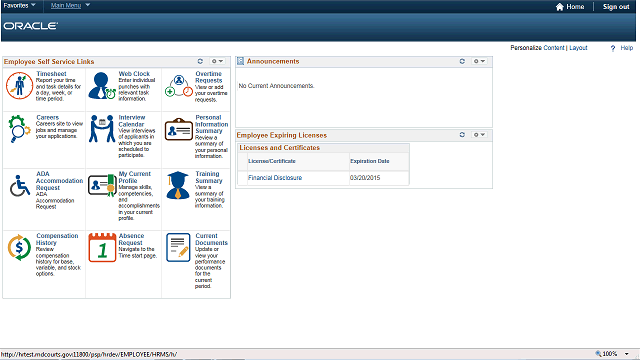
Task: Open the Compensation History dollar icon
Action: tap(19, 247)
